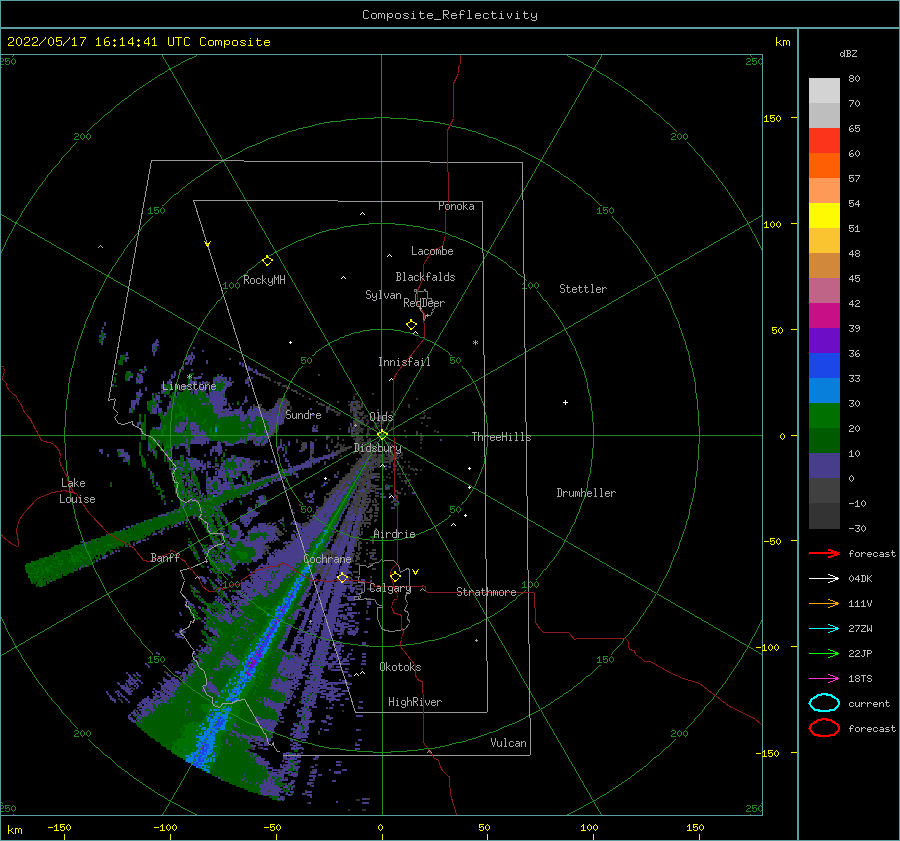The height and width of the screenshot is (841, 900).
Task: Click the dBZ legend heading
Action: pyautogui.click(x=848, y=53)
